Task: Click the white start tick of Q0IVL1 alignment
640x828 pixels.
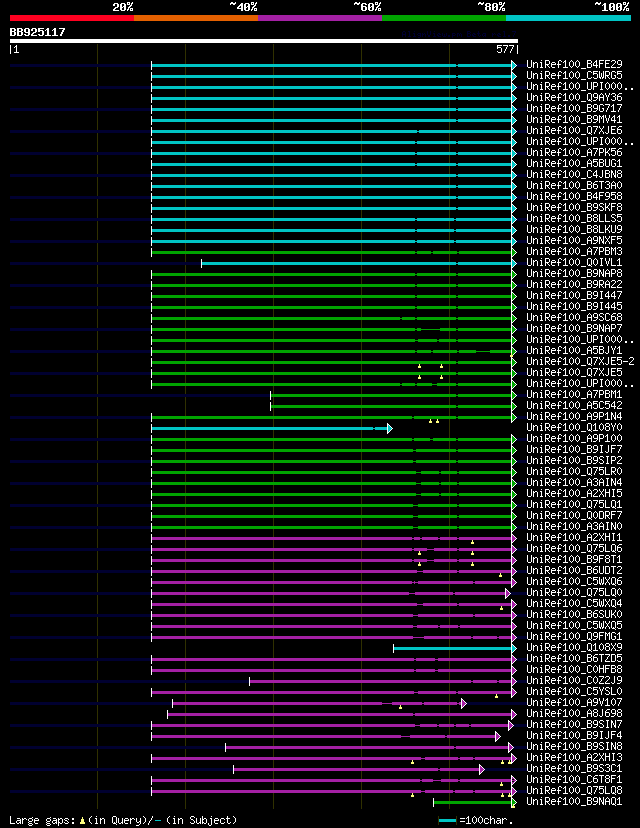Action: [x=201, y=263]
